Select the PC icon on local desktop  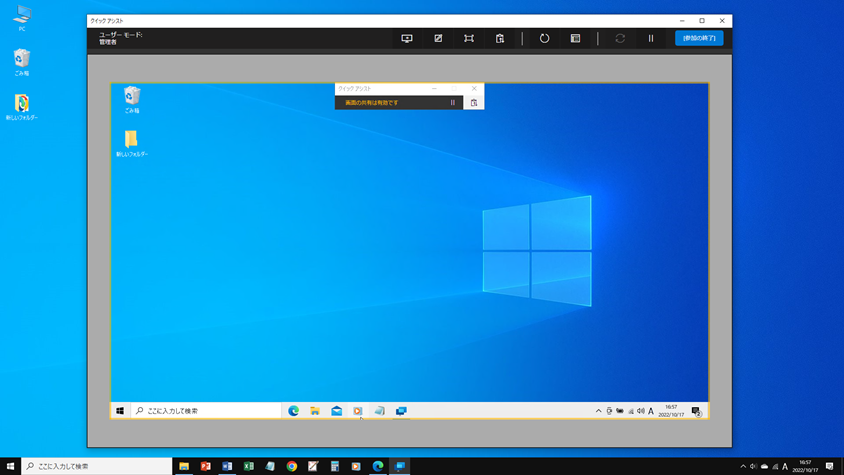pyautogui.click(x=22, y=18)
